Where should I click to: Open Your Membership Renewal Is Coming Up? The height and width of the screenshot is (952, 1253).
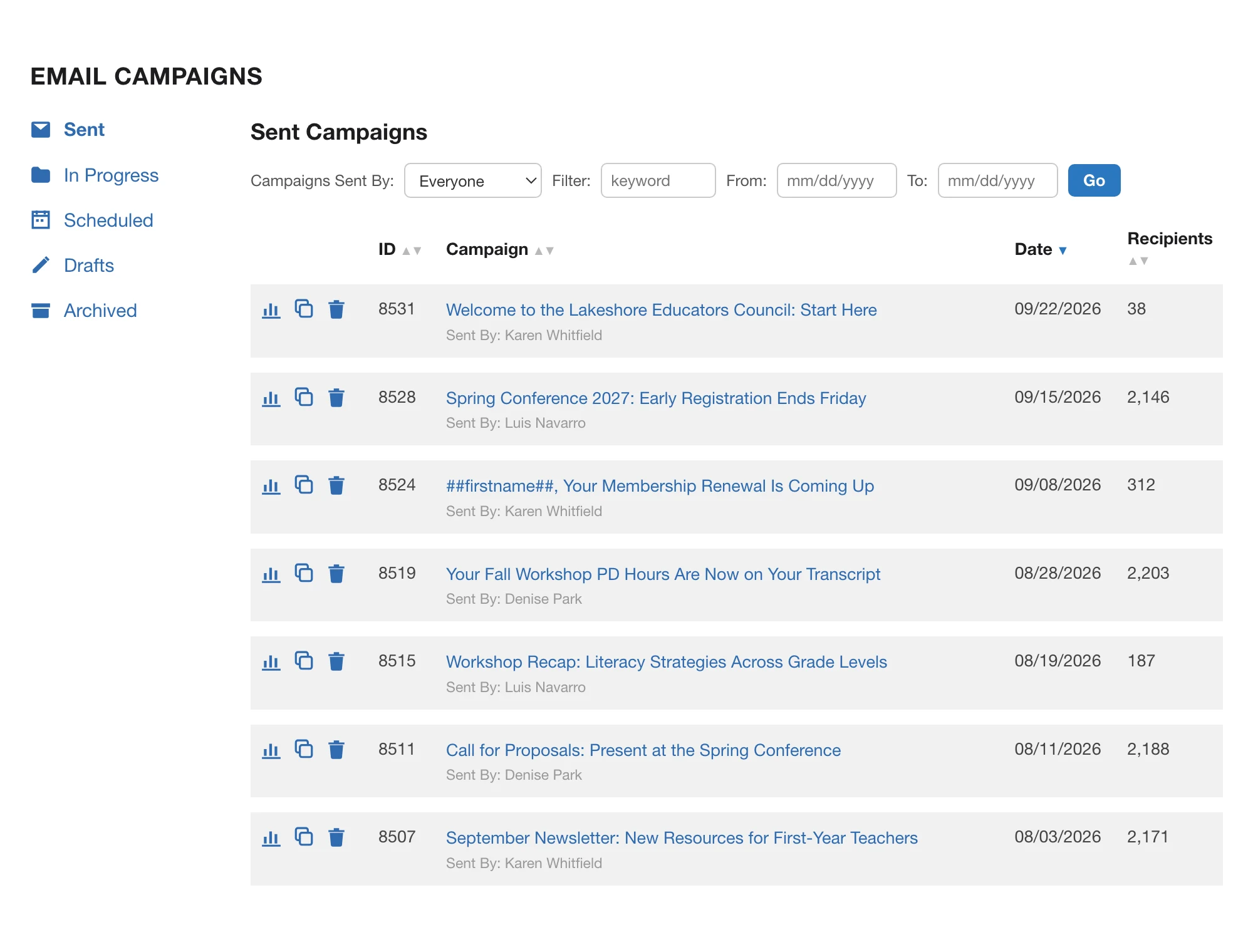click(660, 486)
